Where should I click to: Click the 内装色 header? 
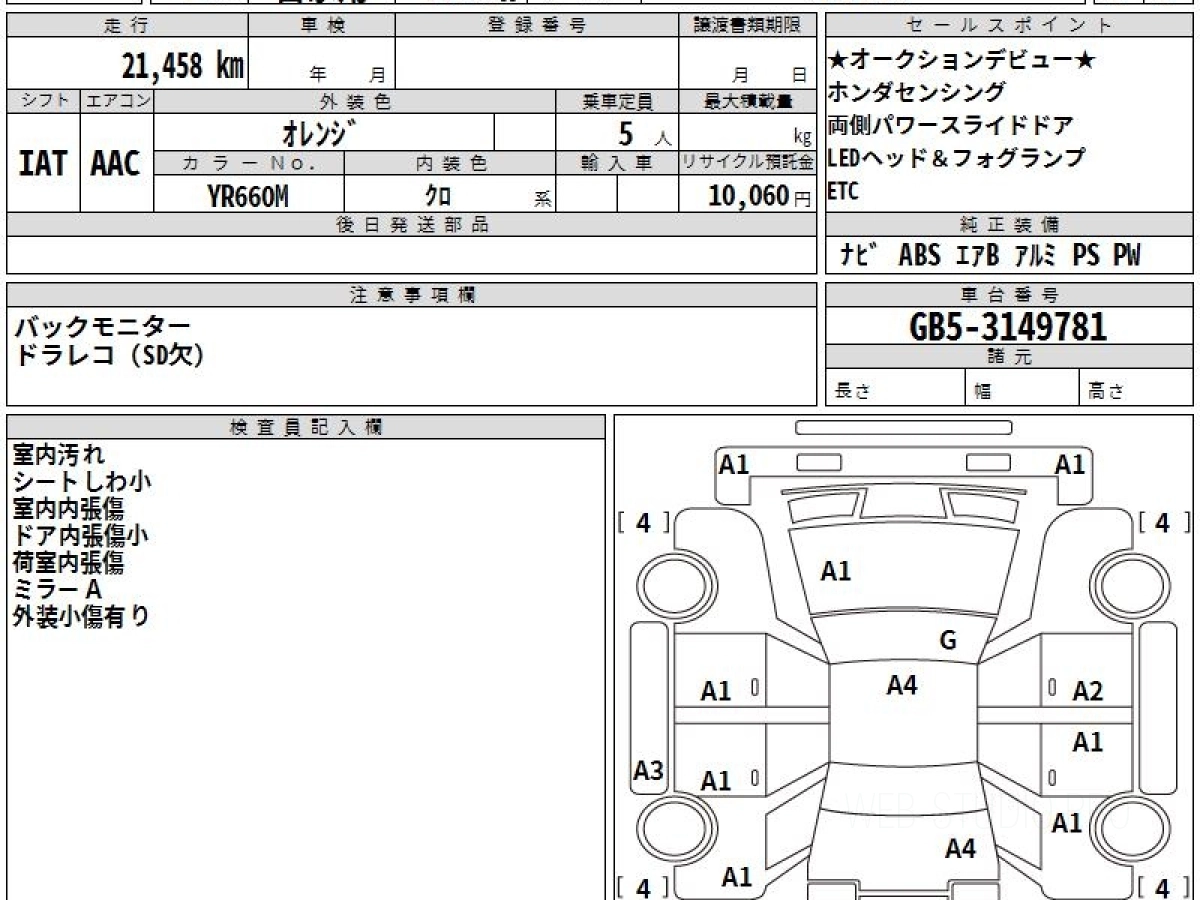coord(450,163)
